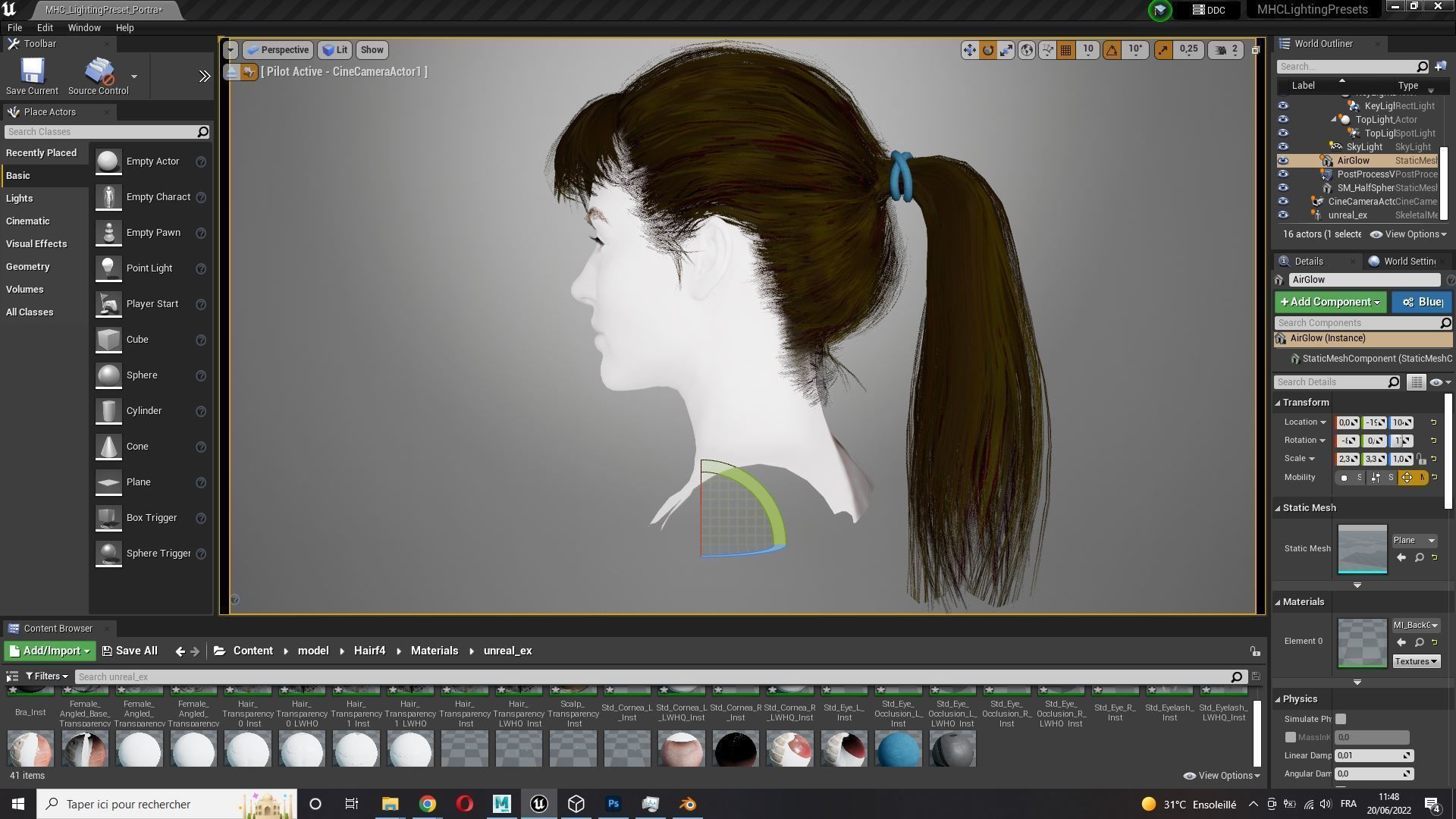The height and width of the screenshot is (819, 1456).
Task: Click Save Current toolbar icon
Action: (x=32, y=77)
